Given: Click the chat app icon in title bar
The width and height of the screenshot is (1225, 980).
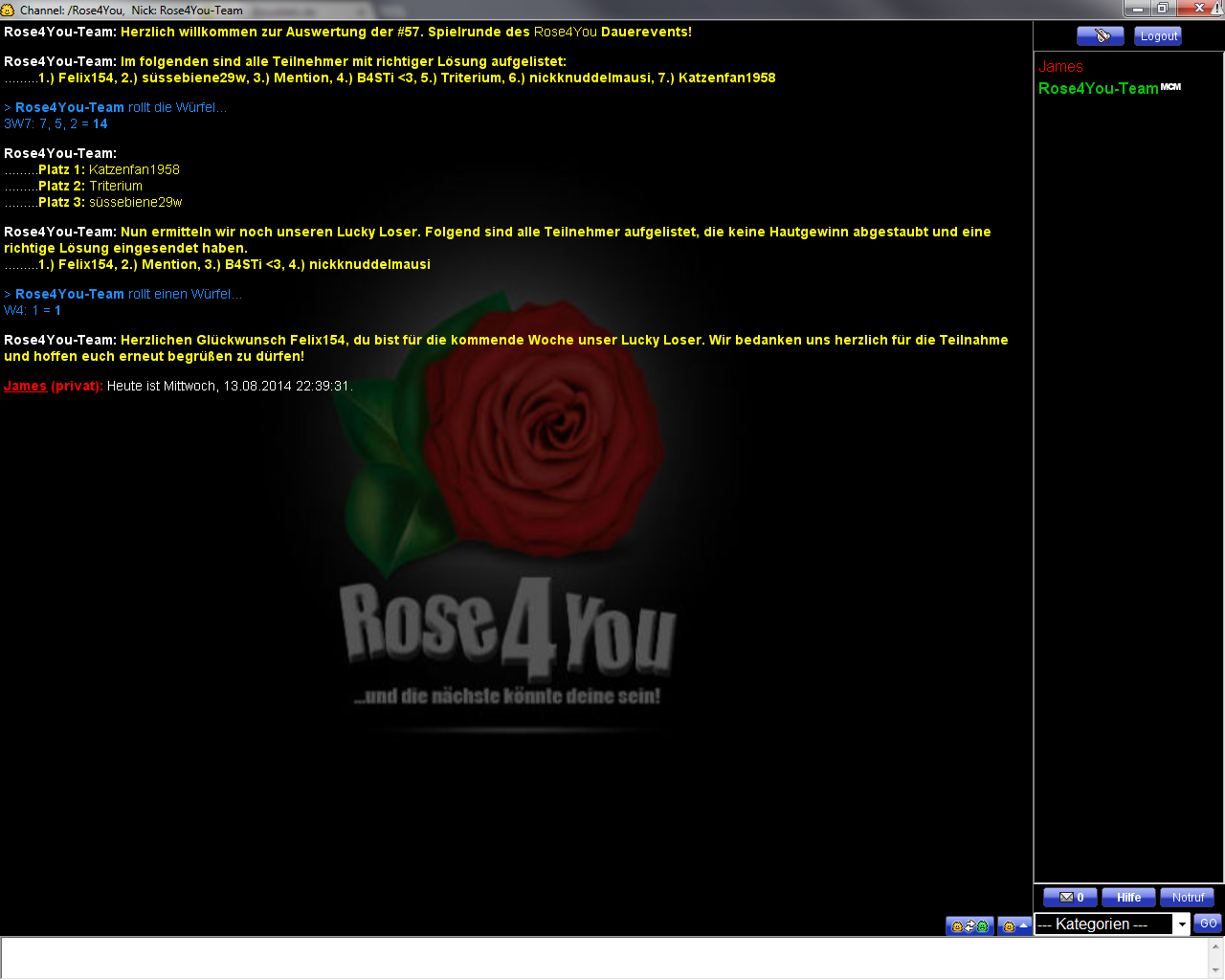Looking at the screenshot, I should pos(8,10).
